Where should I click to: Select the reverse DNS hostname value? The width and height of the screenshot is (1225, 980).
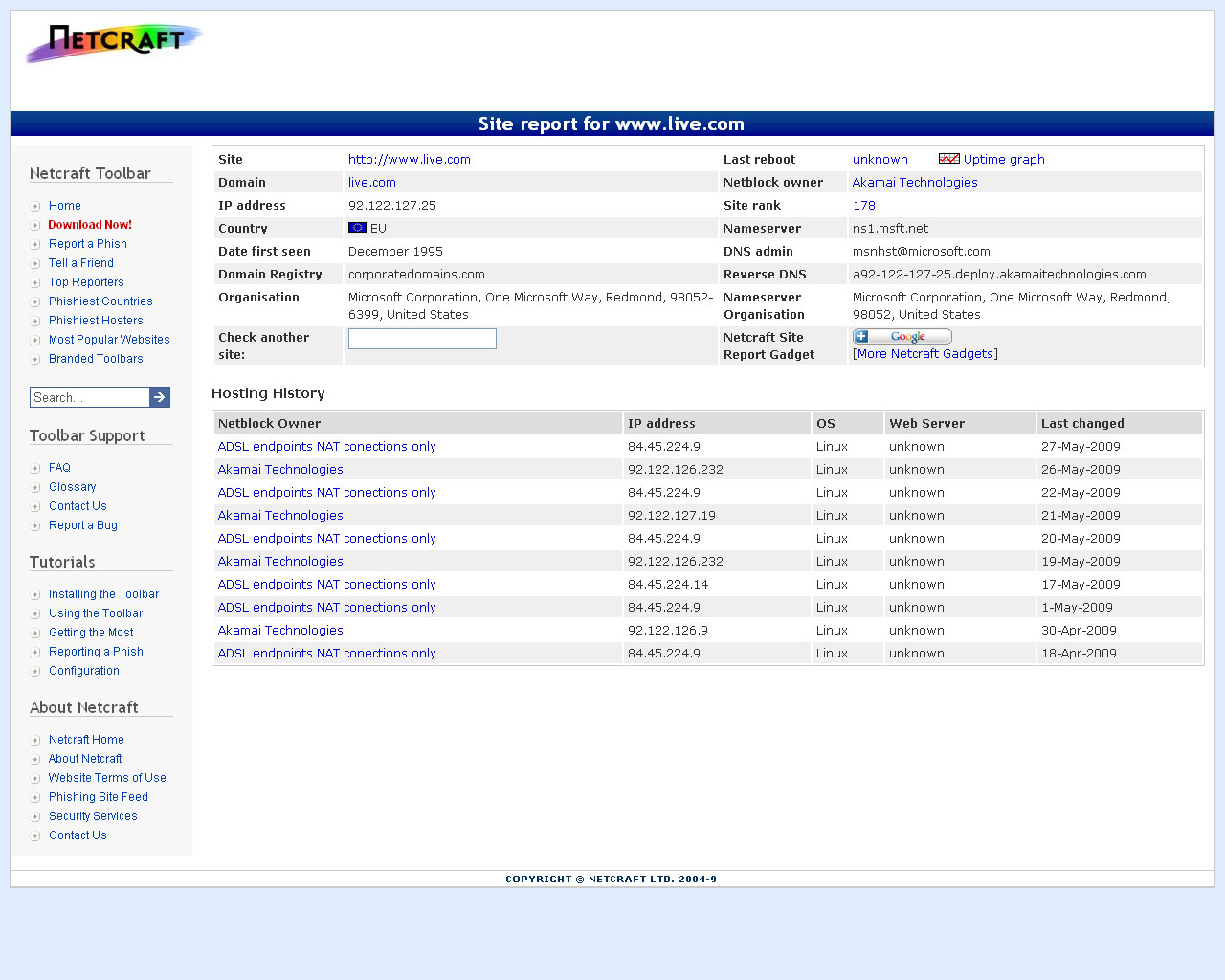(x=999, y=275)
